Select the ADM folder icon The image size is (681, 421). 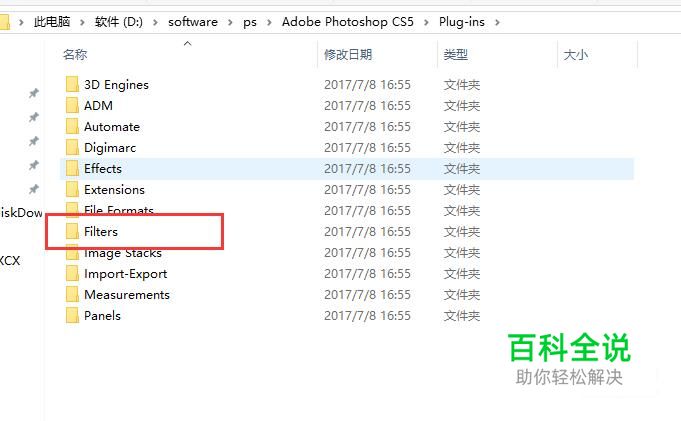coord(72,105)
